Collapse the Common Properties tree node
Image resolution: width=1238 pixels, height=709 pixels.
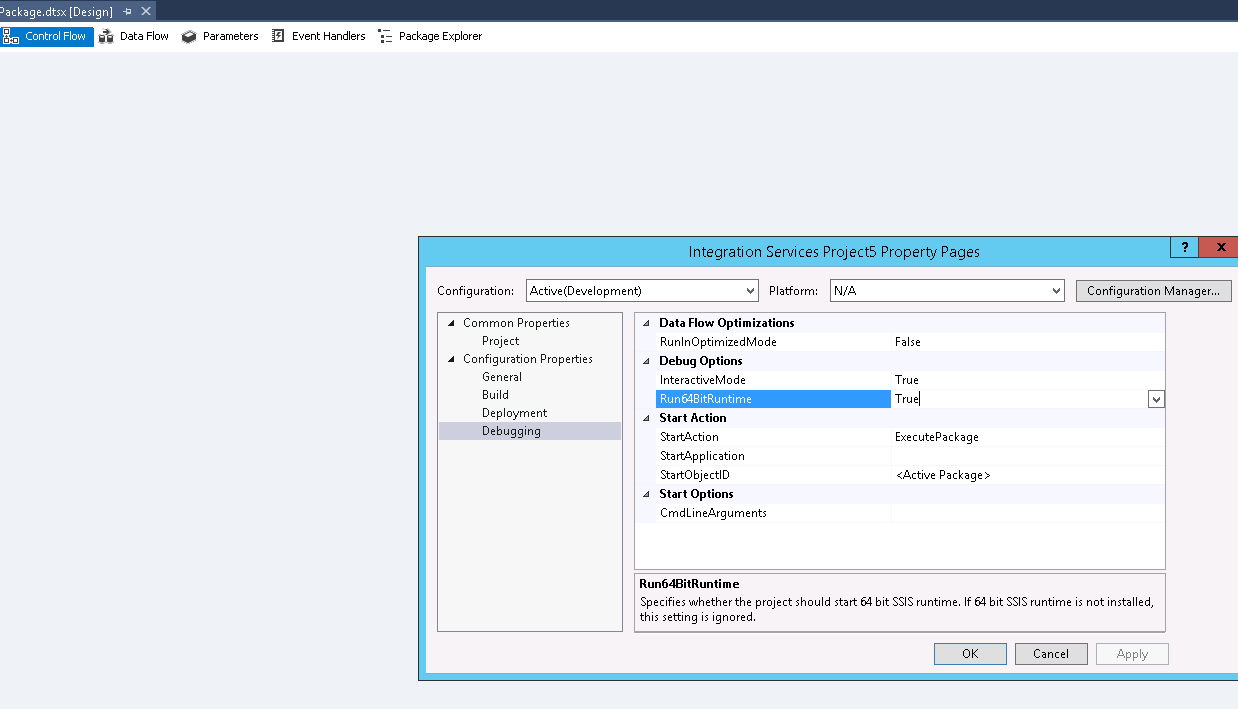tap(451, 323)
